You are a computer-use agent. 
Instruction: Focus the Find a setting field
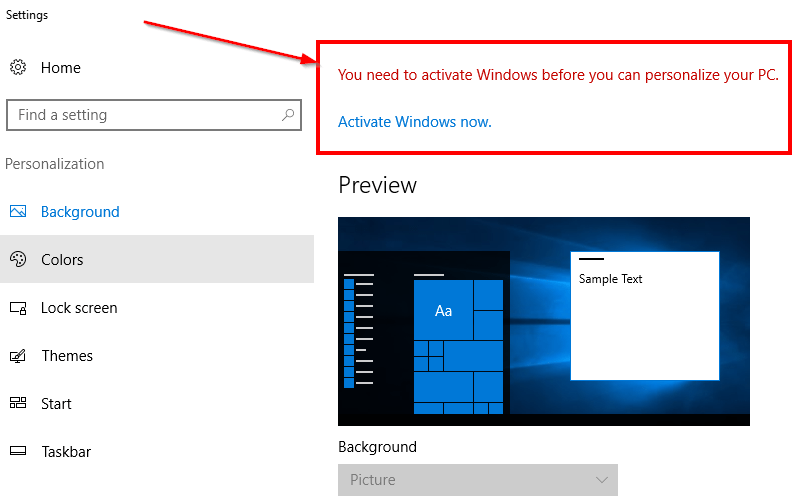[x=154, y=115]
